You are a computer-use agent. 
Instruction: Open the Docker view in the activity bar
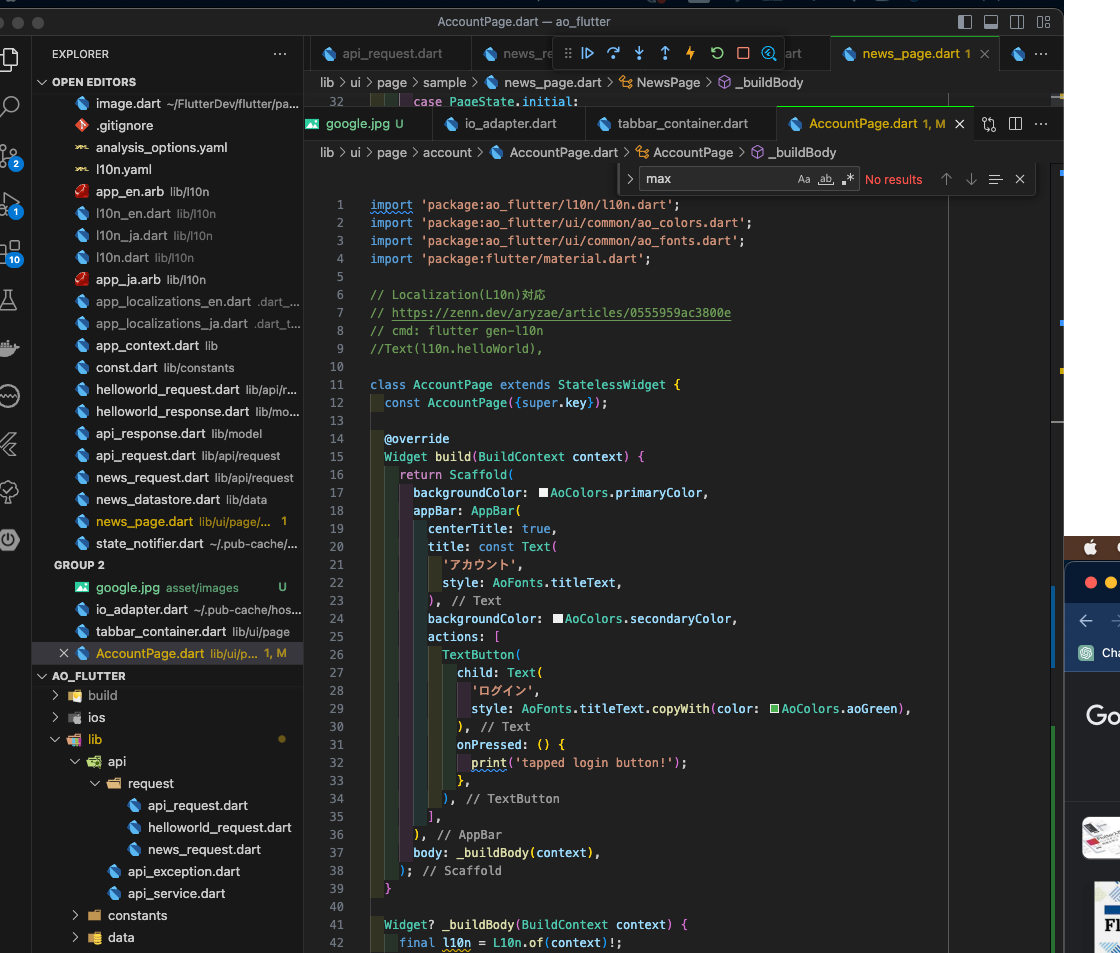coord(10,348)
